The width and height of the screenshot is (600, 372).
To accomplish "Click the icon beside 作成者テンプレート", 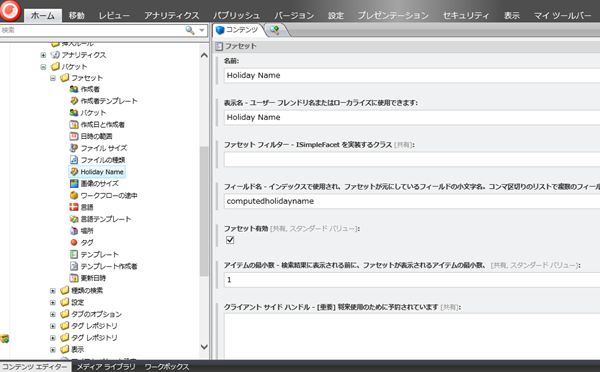I will 74,101.
